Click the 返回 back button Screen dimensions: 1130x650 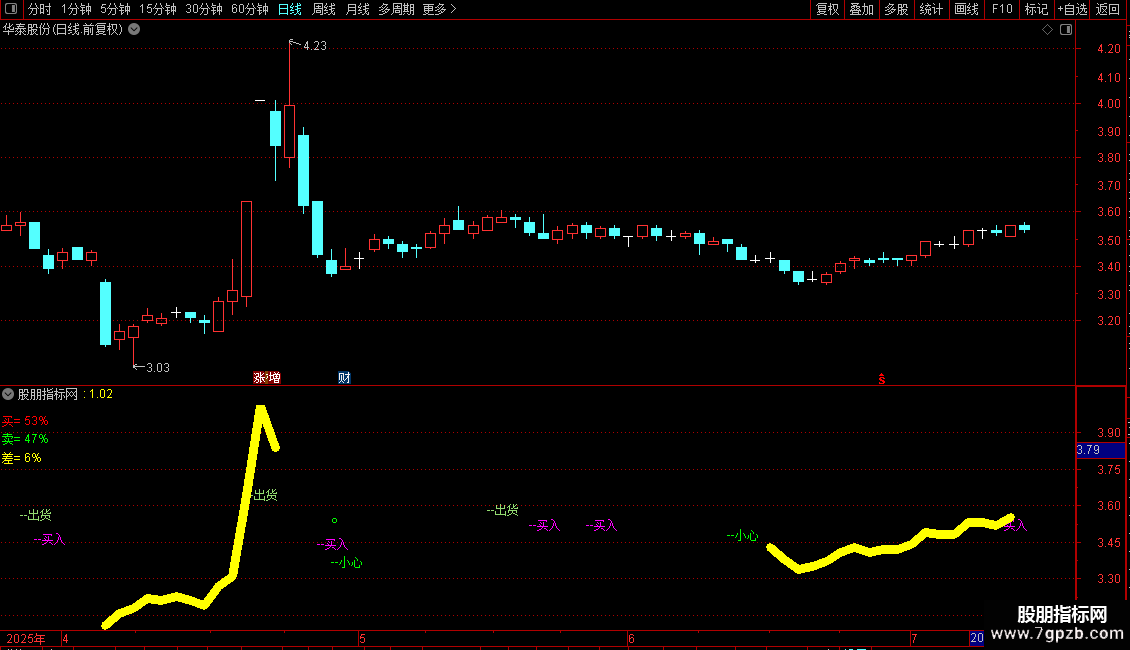(1108, 9)
